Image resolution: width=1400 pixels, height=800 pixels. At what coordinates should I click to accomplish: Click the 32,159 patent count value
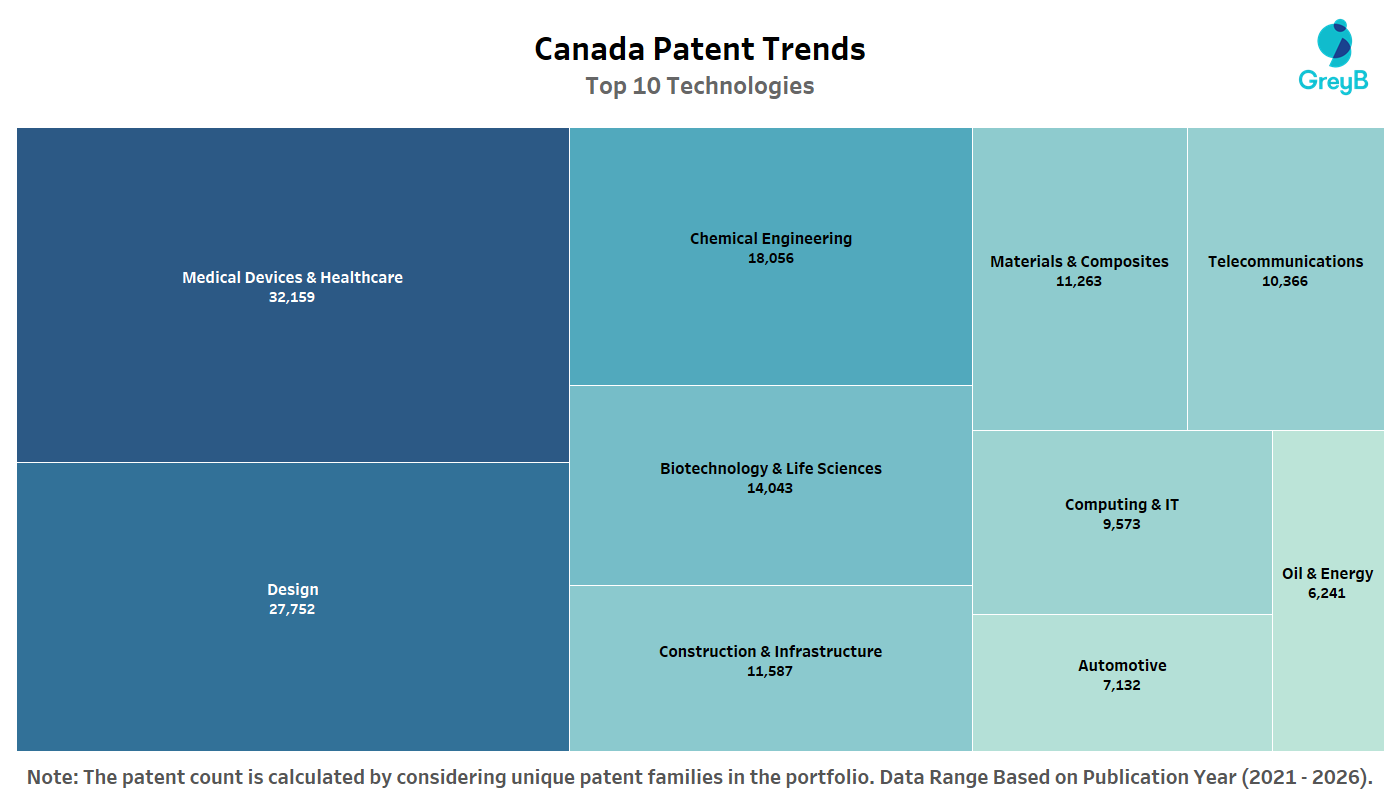pyautogui.click(x=292, y=297)
